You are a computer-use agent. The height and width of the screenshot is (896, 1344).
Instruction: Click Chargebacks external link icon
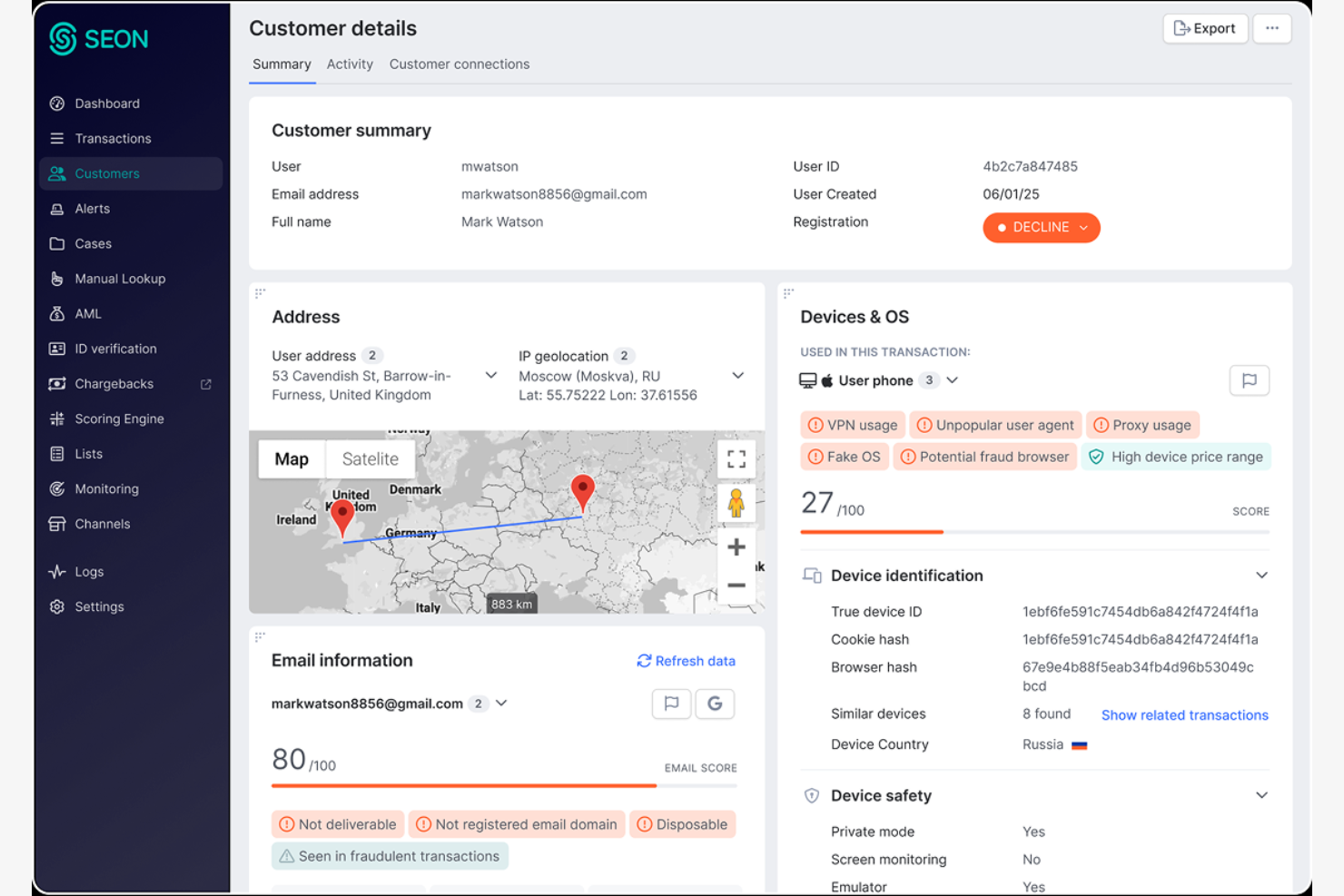click(206, 384)
